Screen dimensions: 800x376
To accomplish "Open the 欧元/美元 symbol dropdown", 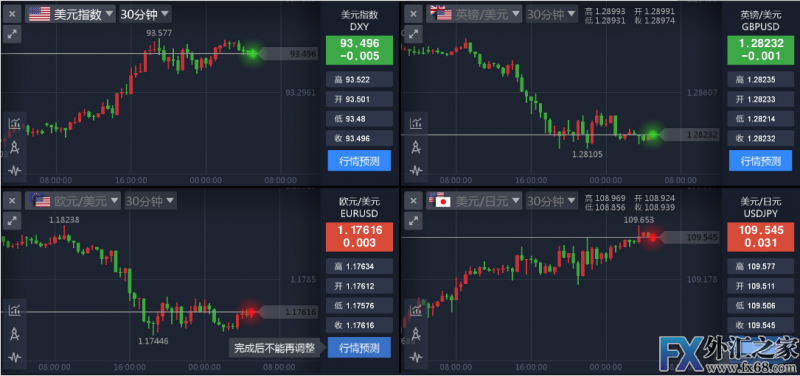I will tap(73, 201).
